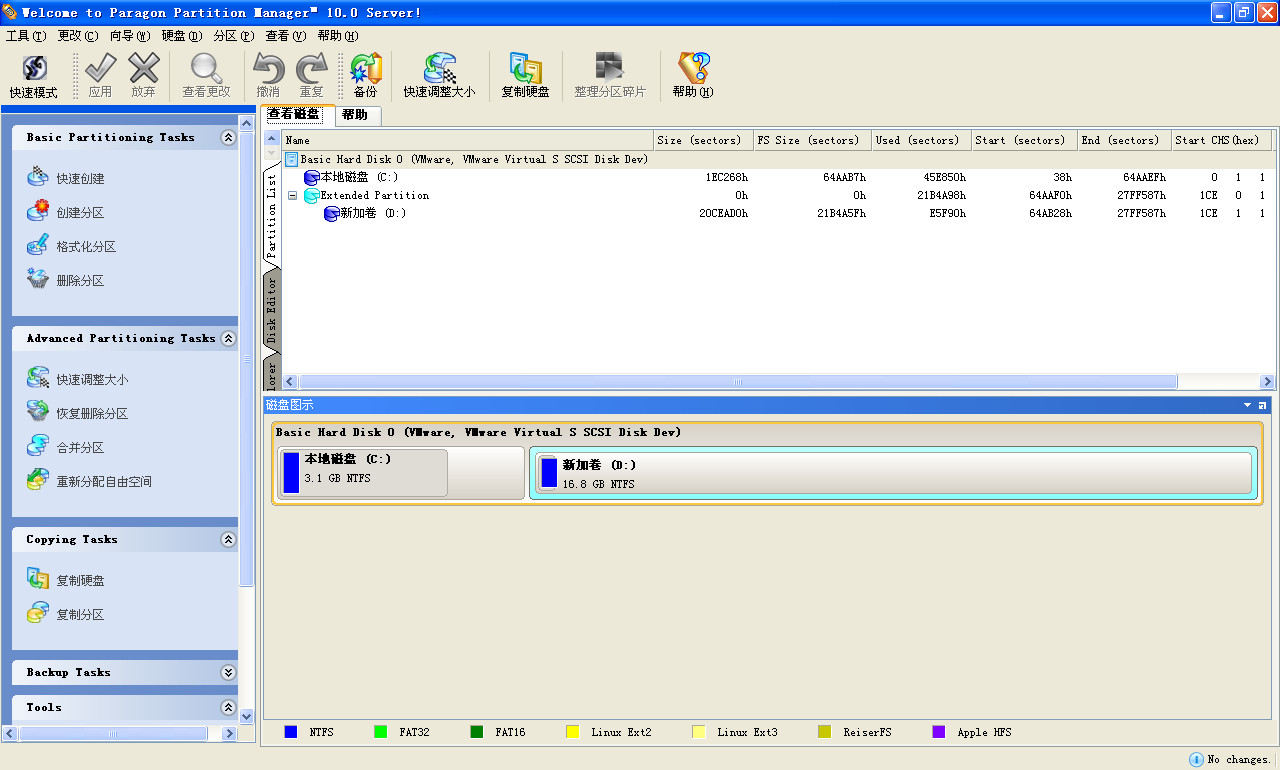Sort by Used (sectors) column header
This screenshot has width=1280, height=770.
(x=921, y=140)
